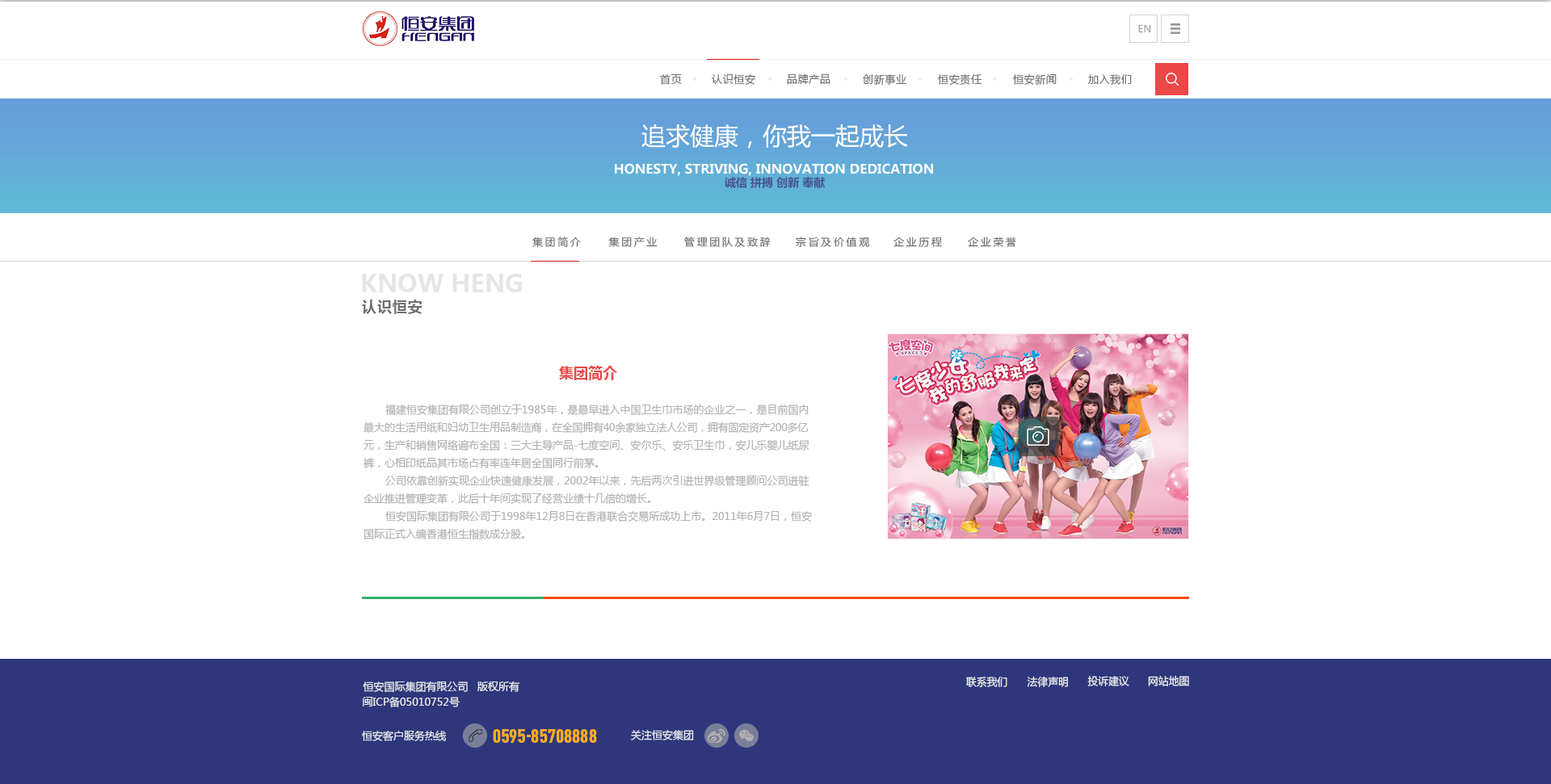
Task: Click the 闽ICP备05010752号 record text
Action: 410,702
